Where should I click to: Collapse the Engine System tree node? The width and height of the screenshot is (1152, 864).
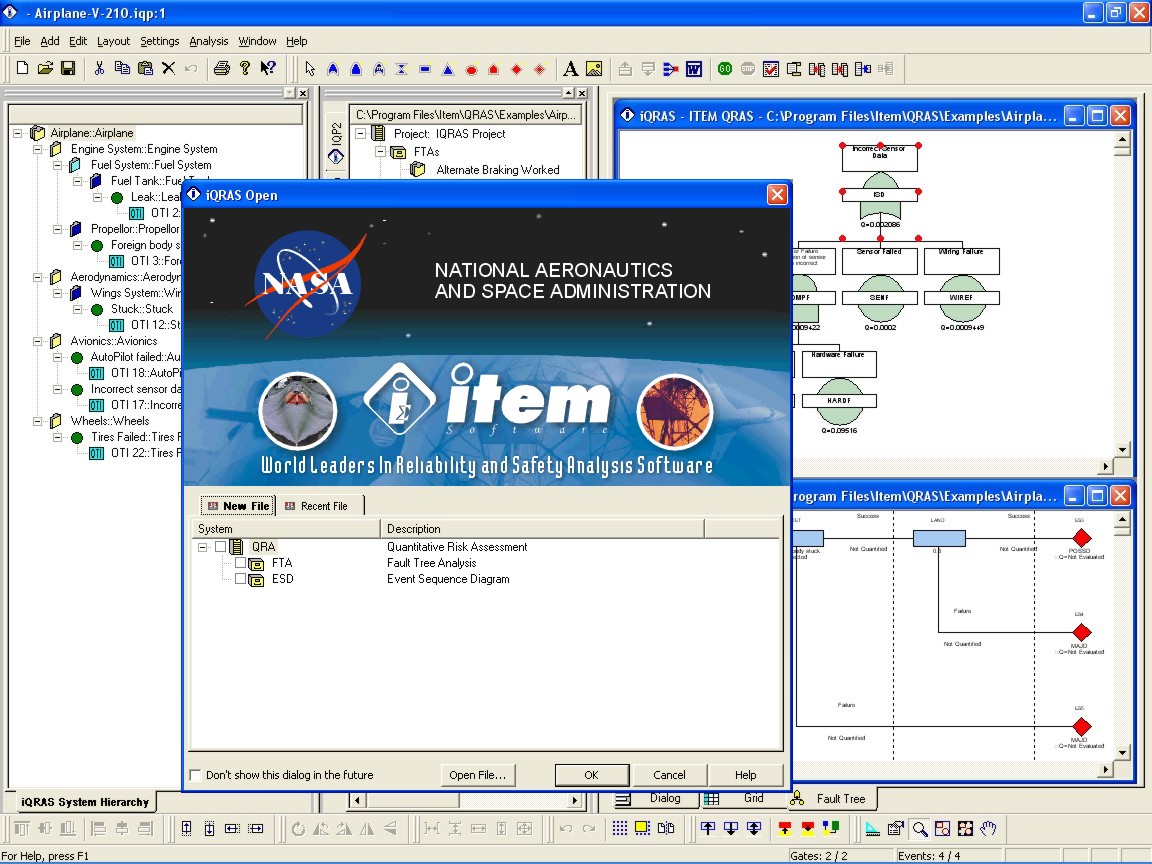click(37, 149)
